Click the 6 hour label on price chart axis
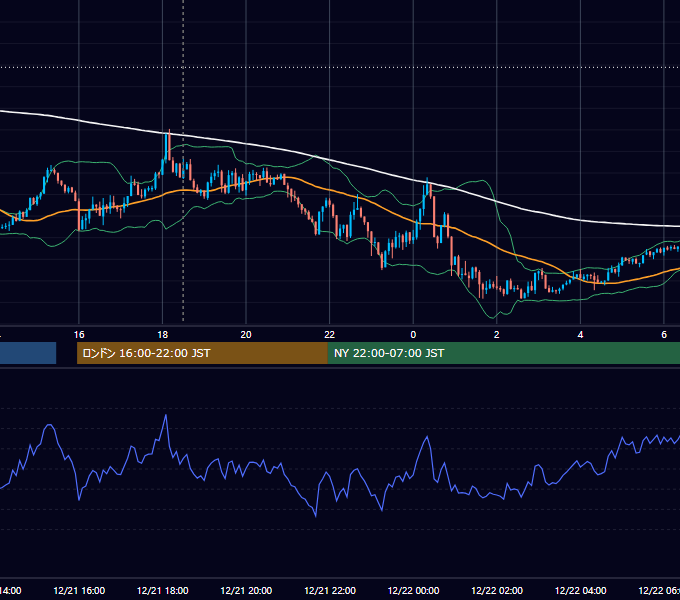 coord(664,335)
